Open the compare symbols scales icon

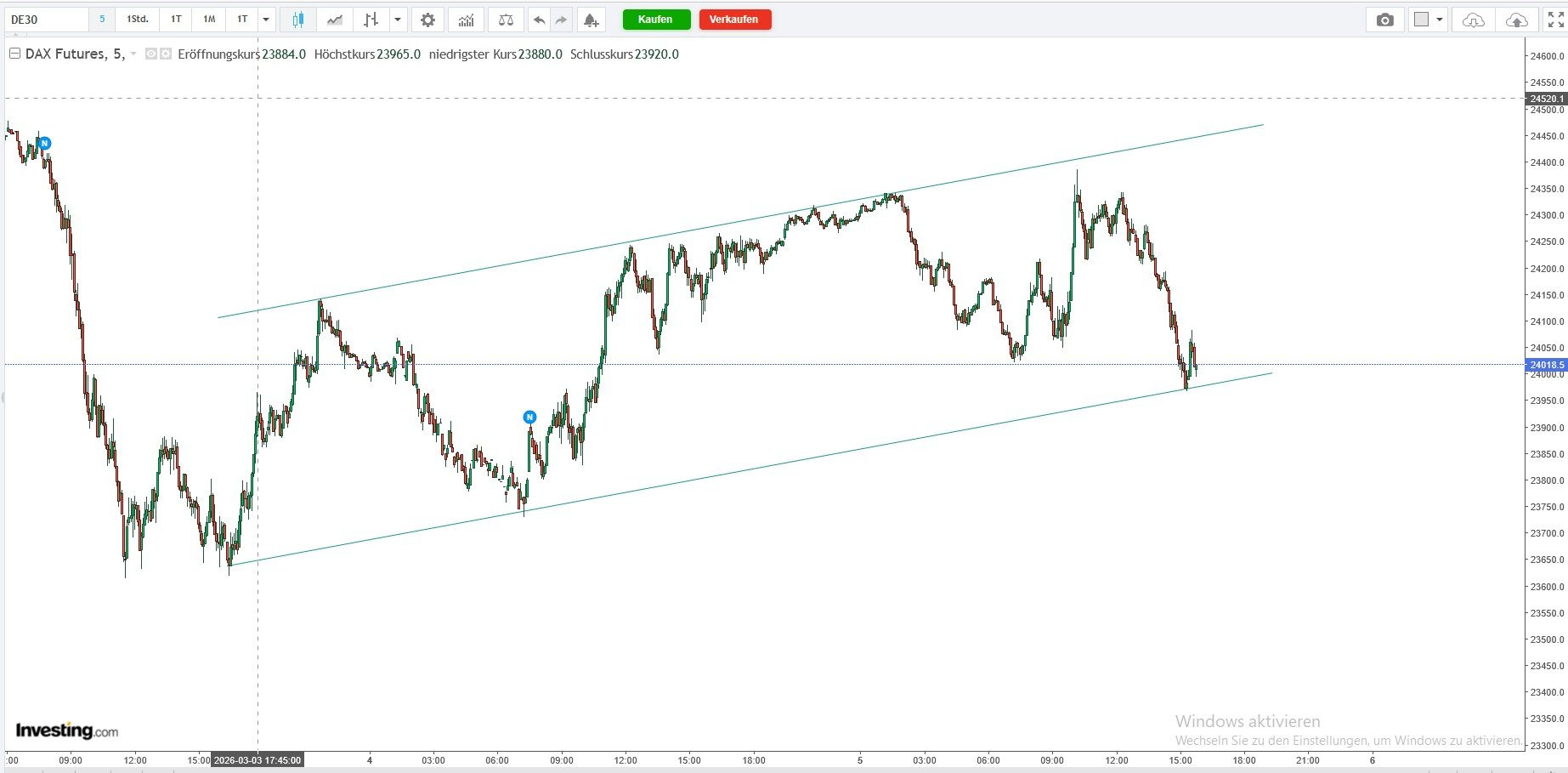(506, 20)
